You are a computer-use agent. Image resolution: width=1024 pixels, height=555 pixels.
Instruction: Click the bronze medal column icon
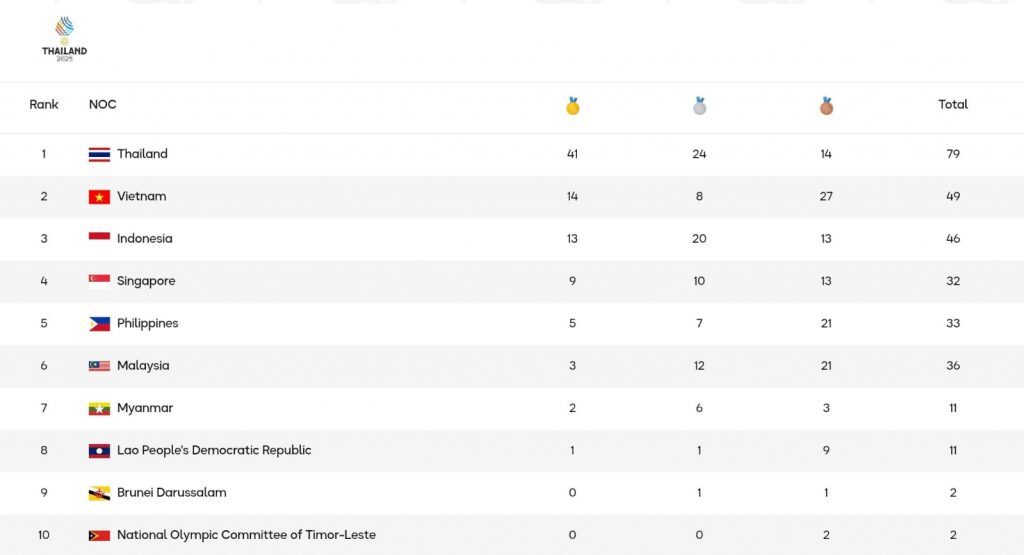pyautogui.click(x=826, y=106)
